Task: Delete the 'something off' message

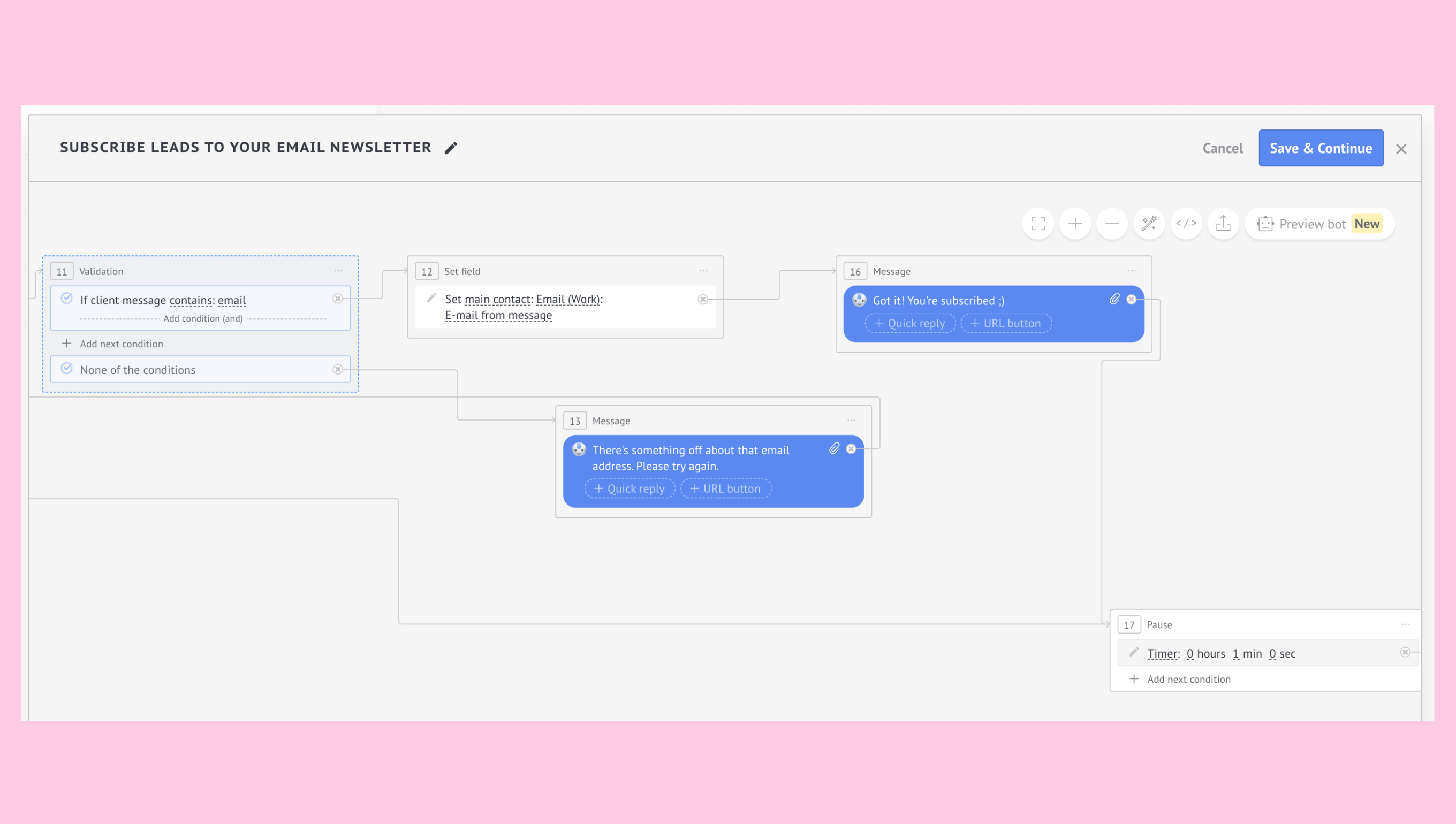Action: tap(851, 449)
